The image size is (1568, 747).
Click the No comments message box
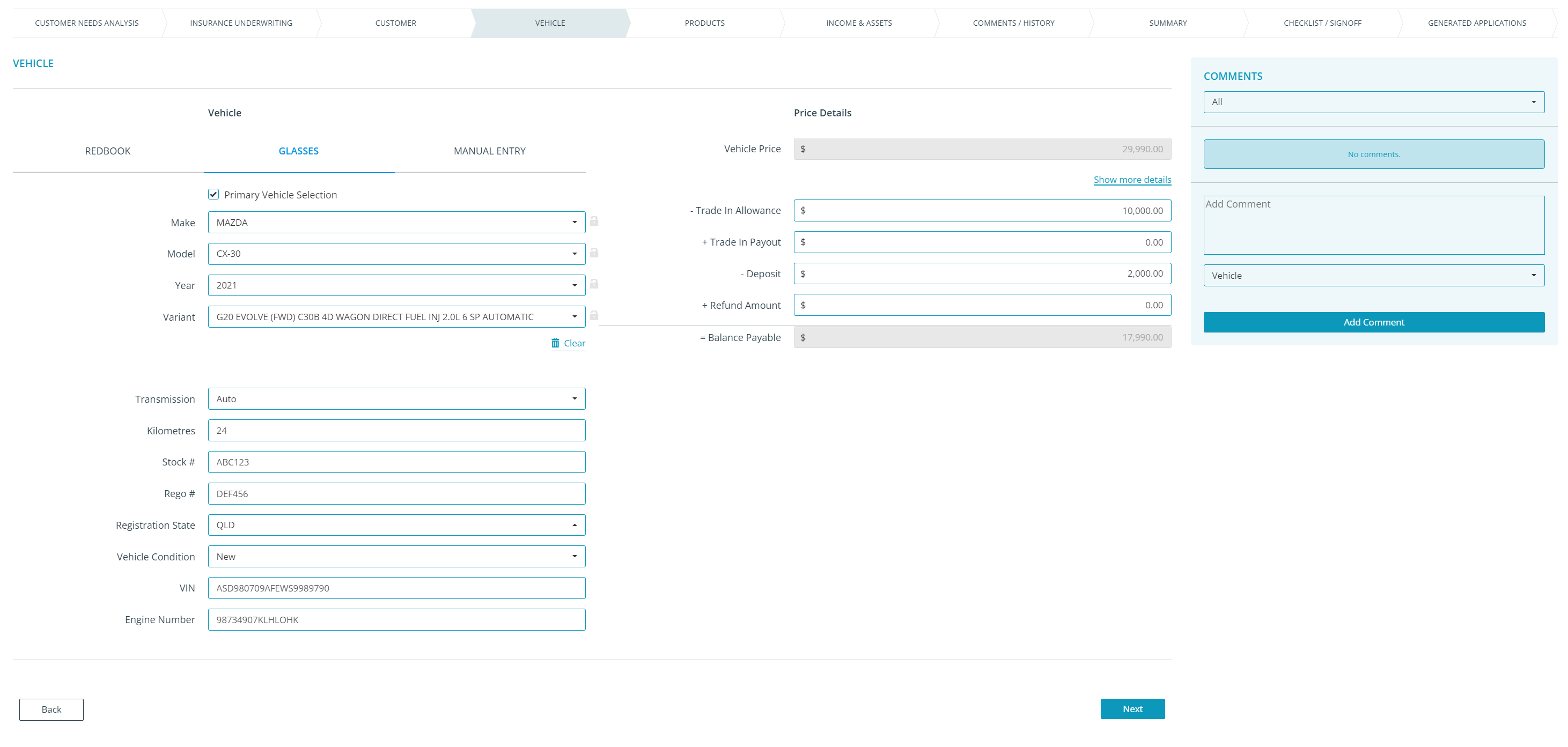click(1373, 154)
